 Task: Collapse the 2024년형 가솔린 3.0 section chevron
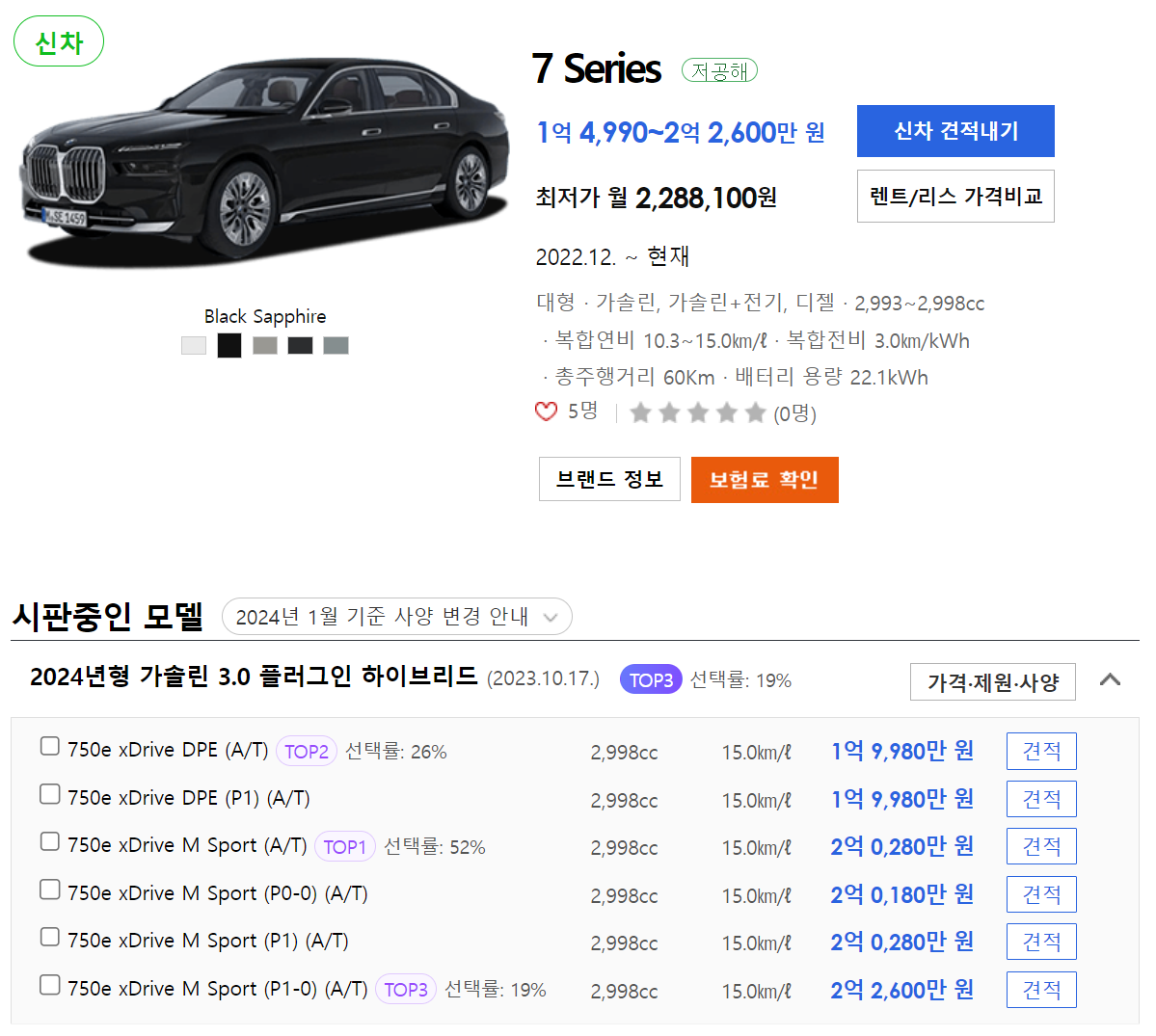[x=1110, y=680]
